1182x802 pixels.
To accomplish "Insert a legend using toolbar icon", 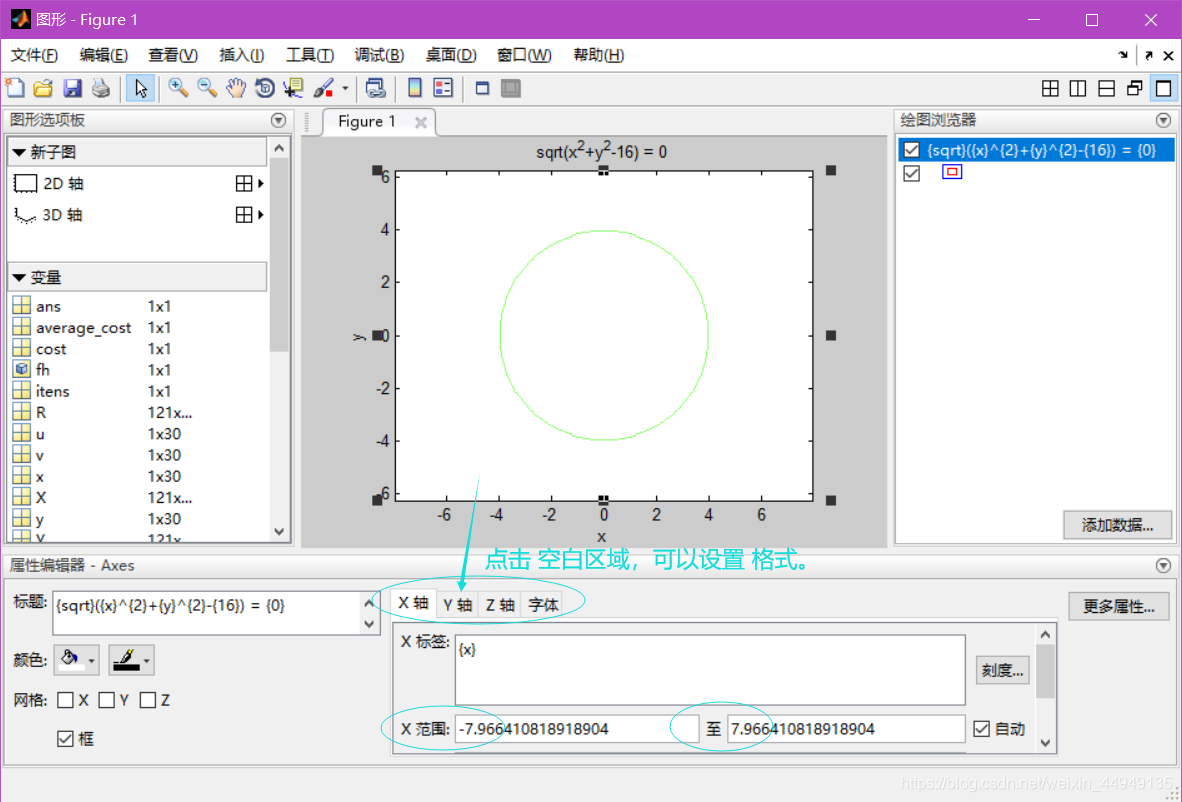I will click(443, 89).
